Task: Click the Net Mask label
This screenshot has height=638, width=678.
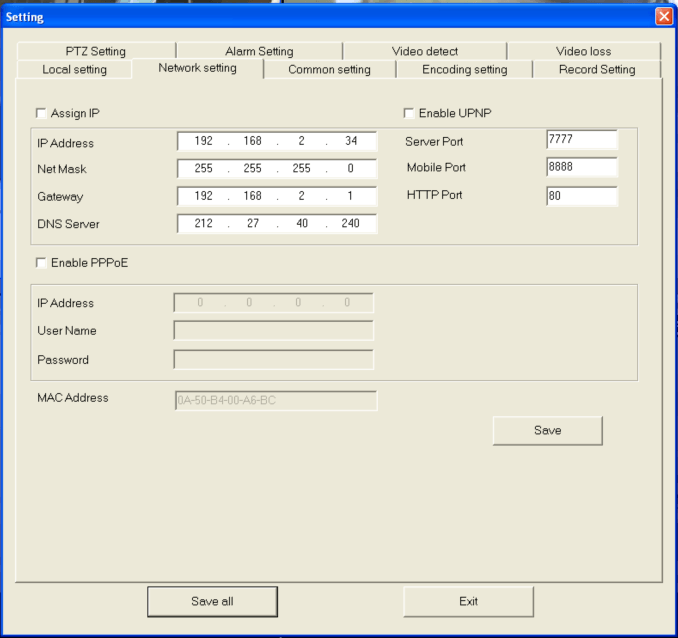Action: (x=62, y=169)
